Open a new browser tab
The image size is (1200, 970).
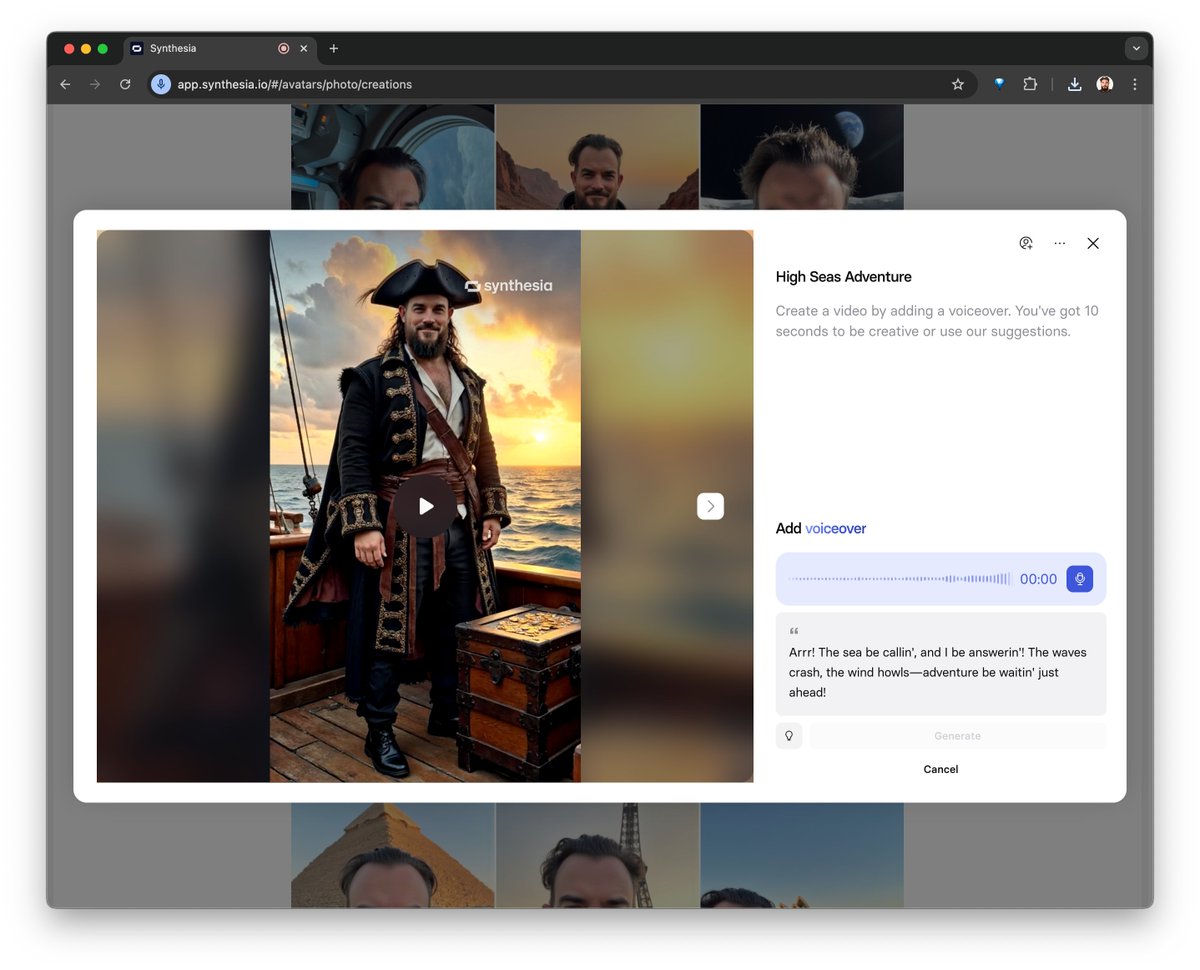point(334,48)
